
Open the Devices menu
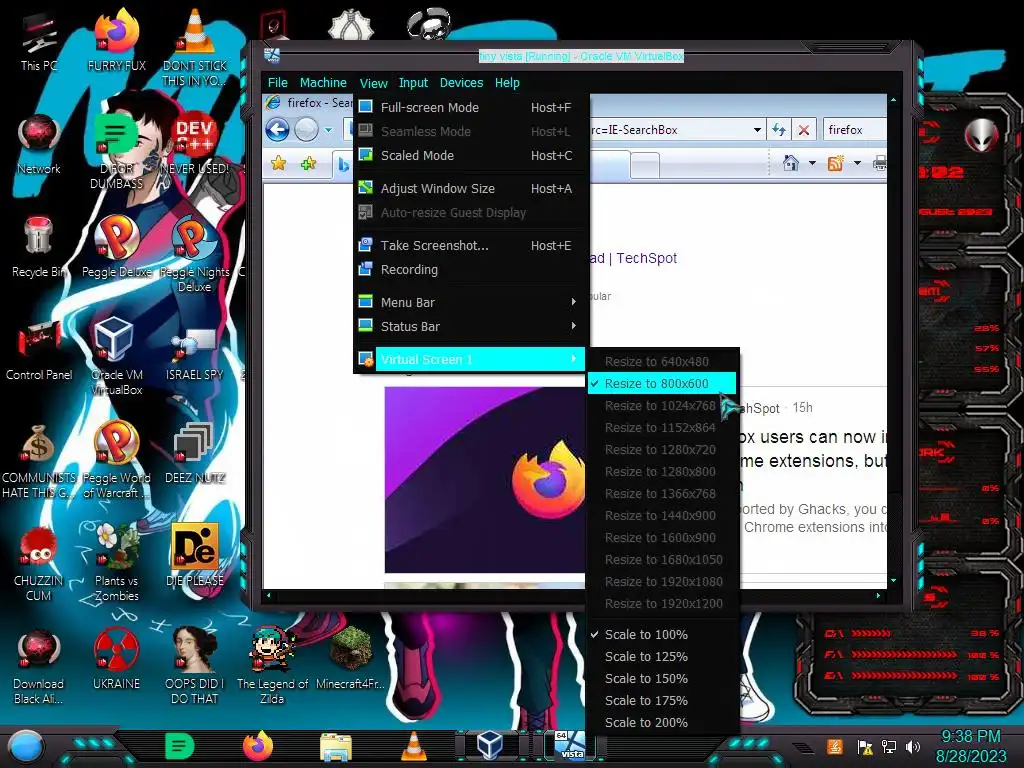[461, 83]
